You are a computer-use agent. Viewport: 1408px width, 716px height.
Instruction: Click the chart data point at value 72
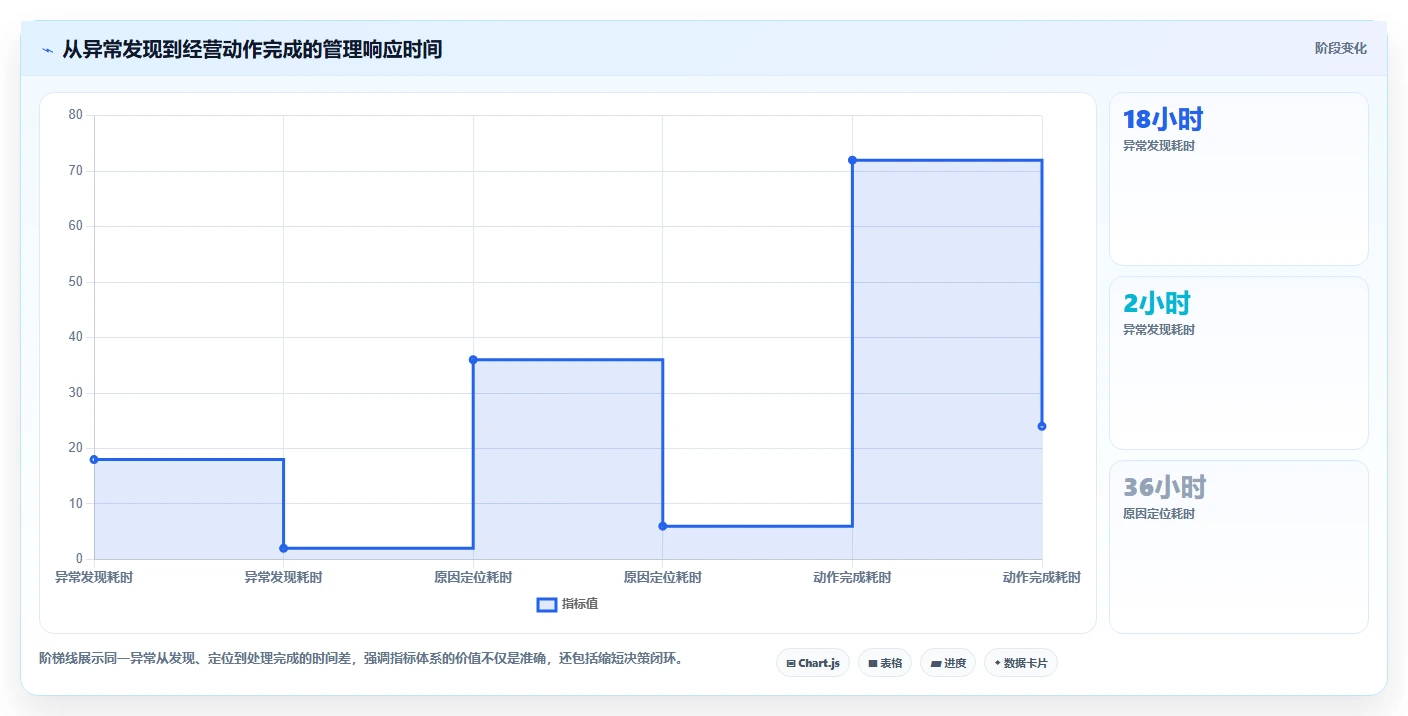coord(852,160)
